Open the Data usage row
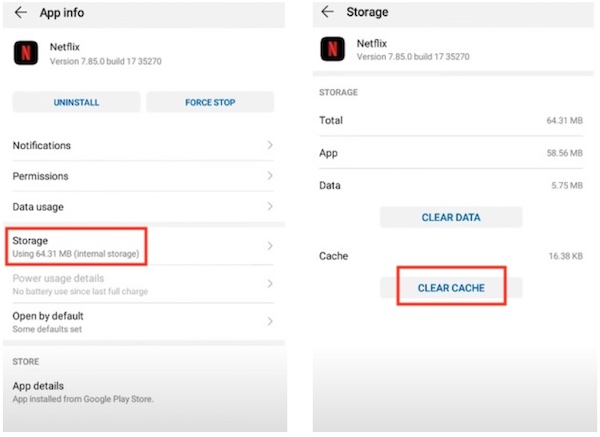 click(x=143, y=207)
